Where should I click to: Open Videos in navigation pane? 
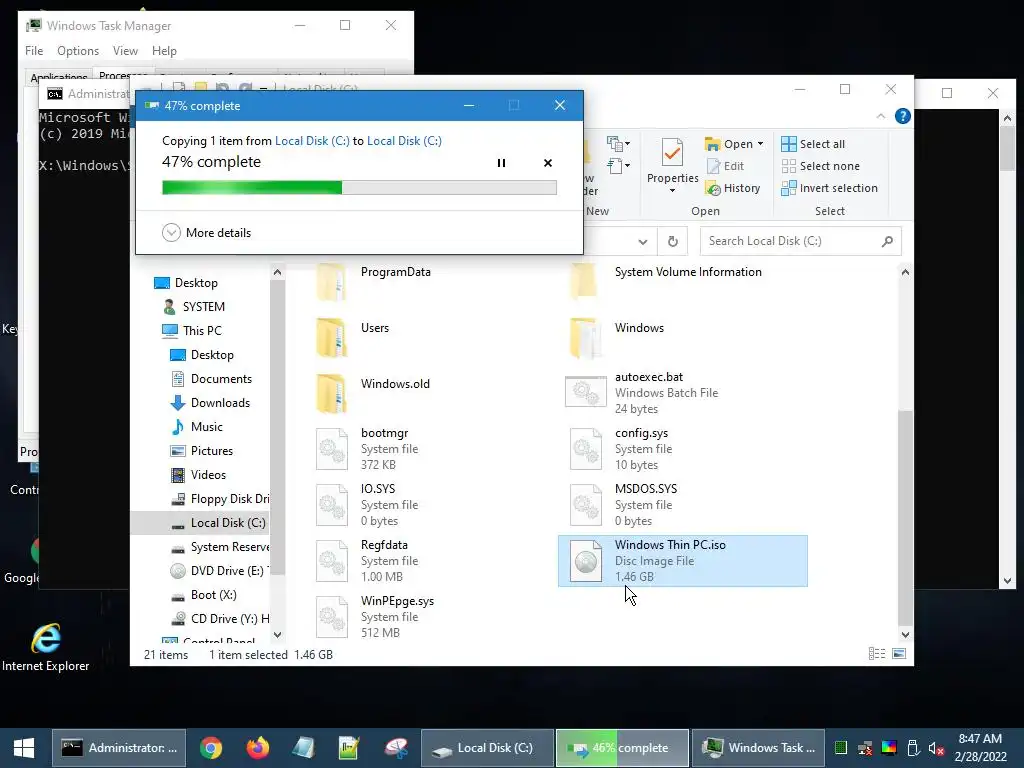point(199,475)
